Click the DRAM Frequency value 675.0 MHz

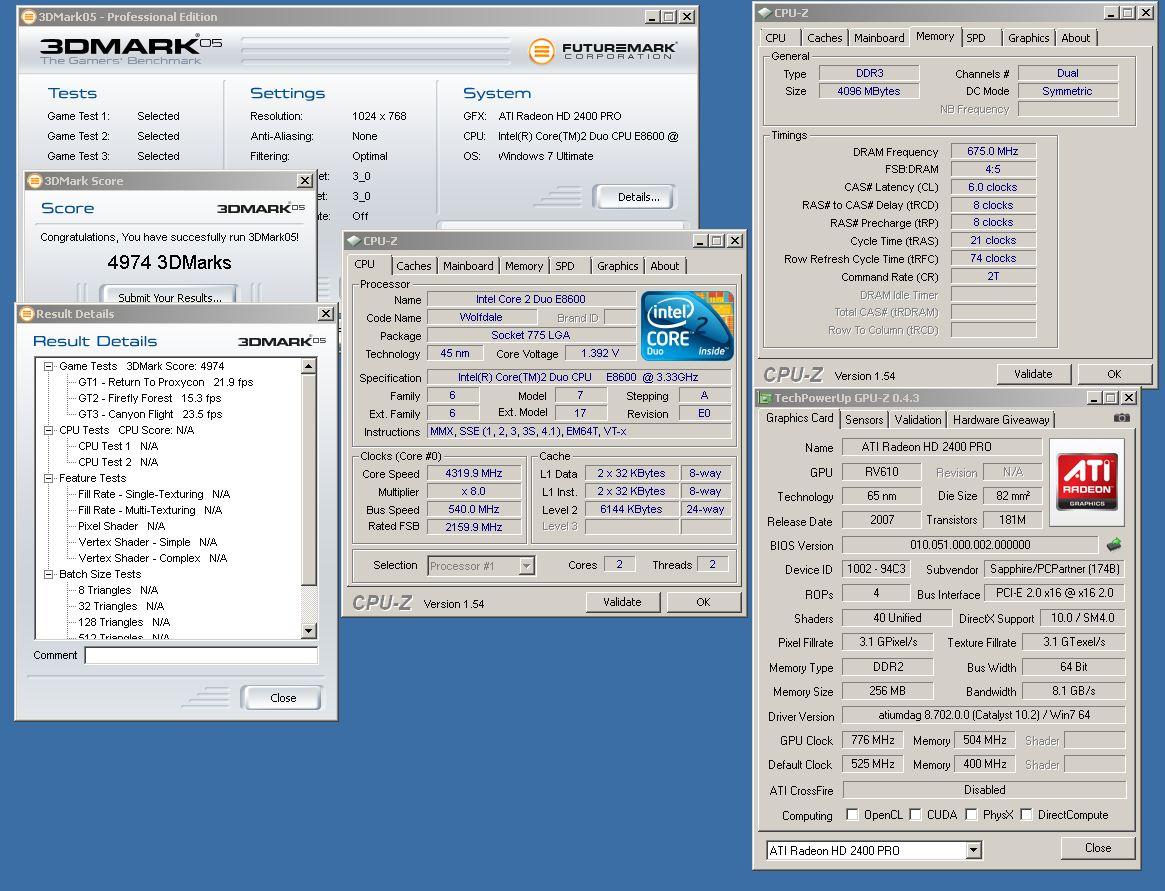(x=993, y=152)
